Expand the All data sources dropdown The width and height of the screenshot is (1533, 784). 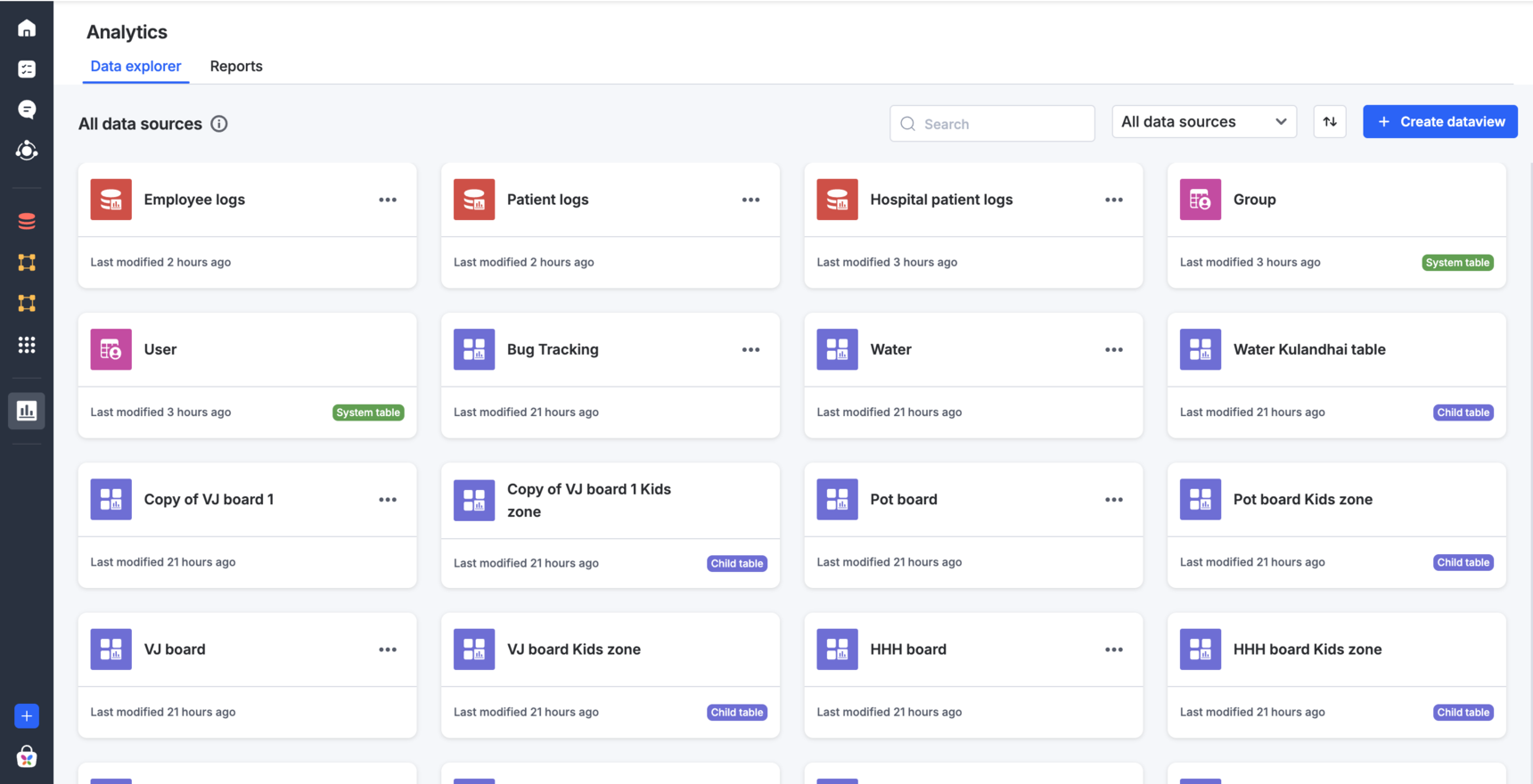coord(1204,122)
